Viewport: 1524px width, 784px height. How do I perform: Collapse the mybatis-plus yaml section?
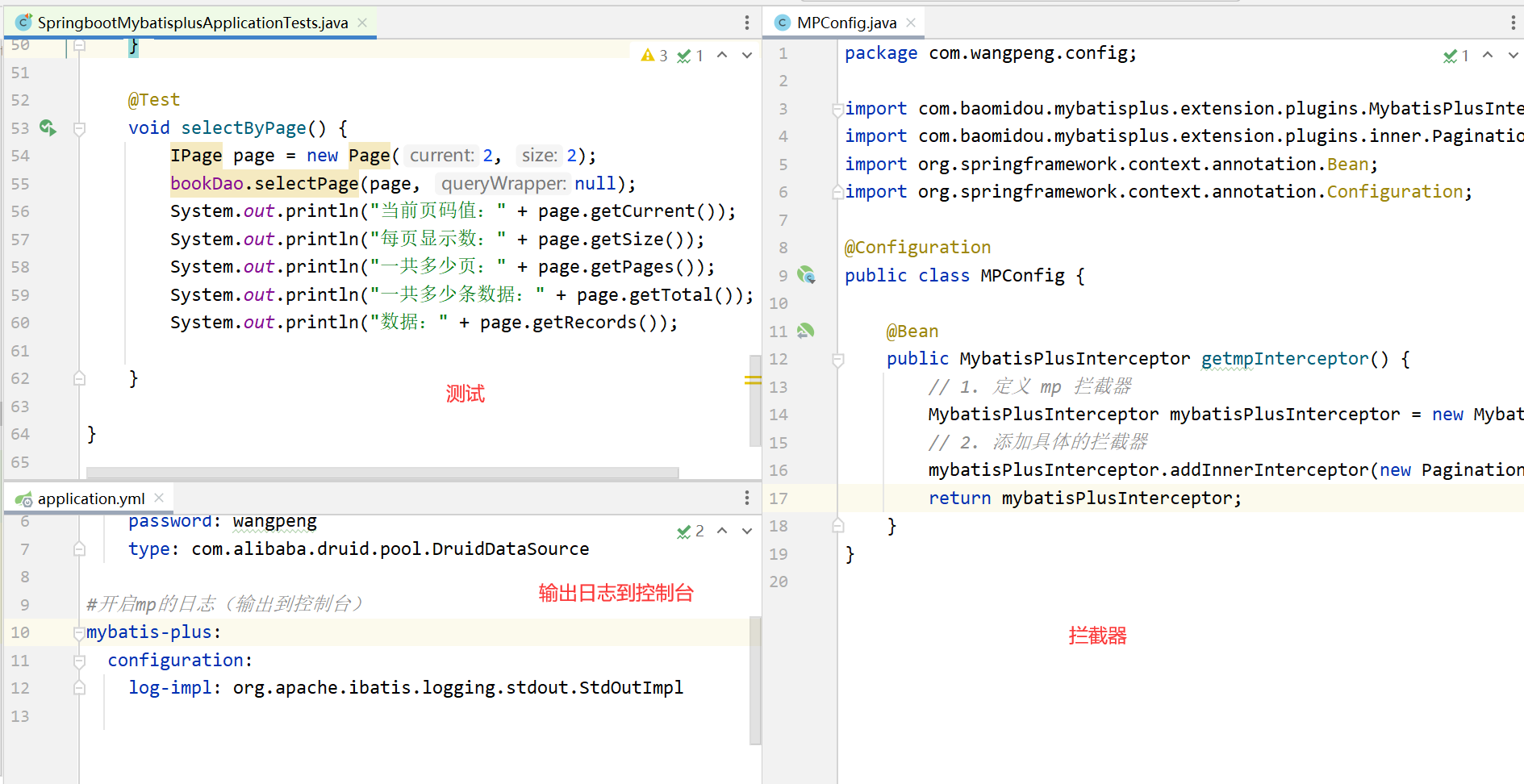pyautogui.click(x=79, y=632)
